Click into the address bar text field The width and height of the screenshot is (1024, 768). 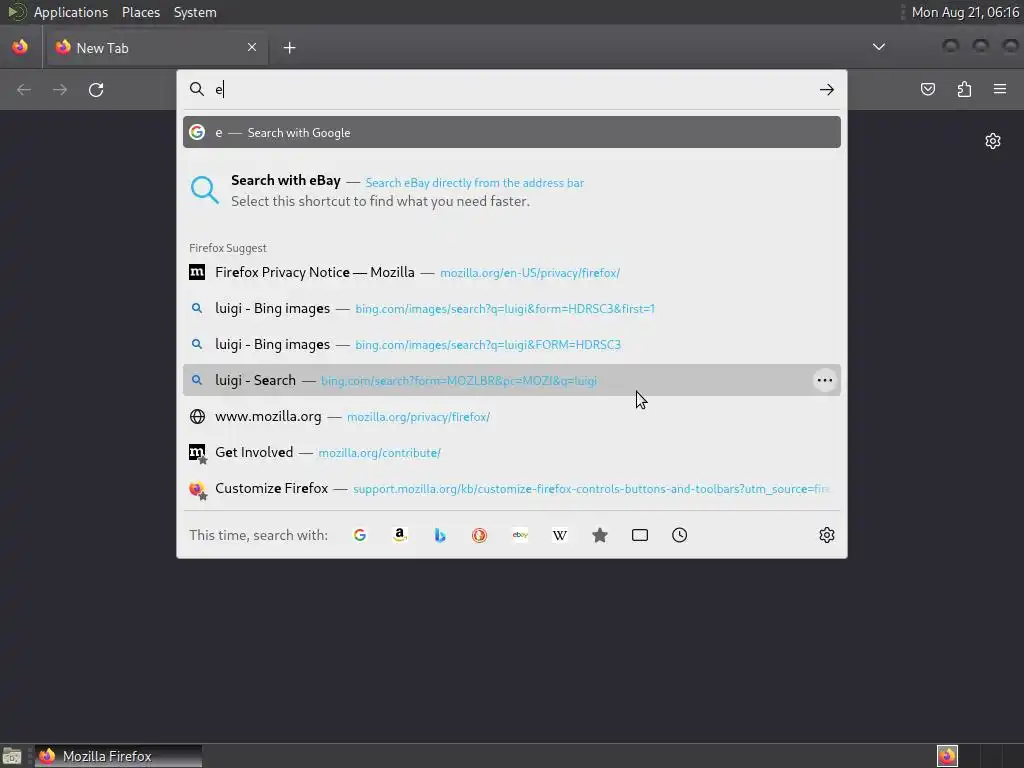[513, 89]
